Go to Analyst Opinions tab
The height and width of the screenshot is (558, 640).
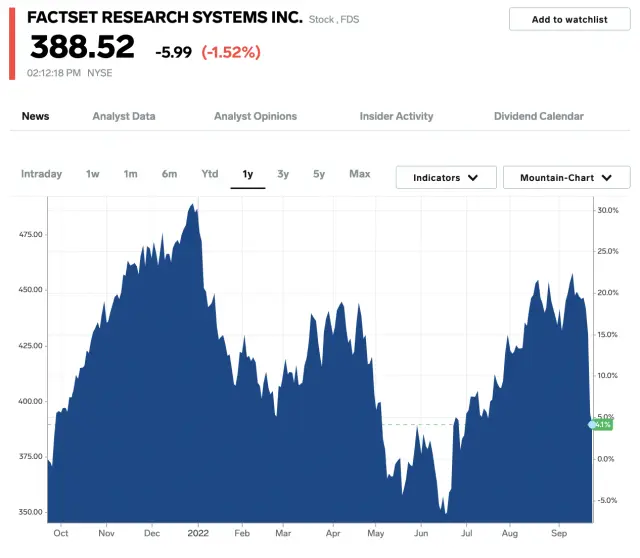pyautogui.click(x=255, y=116)
